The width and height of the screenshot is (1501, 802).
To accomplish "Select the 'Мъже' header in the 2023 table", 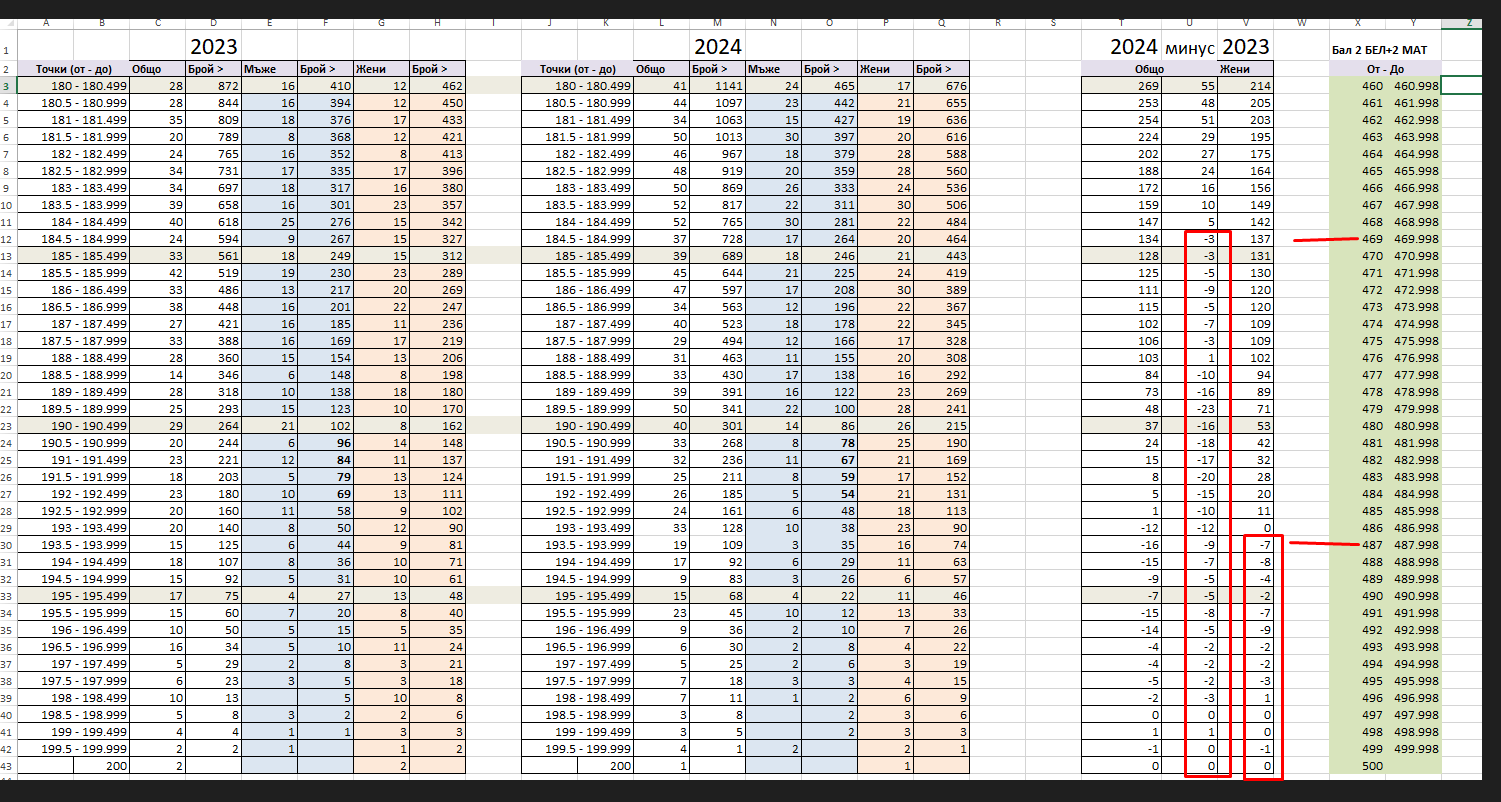I will pyautogui.click(x=269, y=69).
